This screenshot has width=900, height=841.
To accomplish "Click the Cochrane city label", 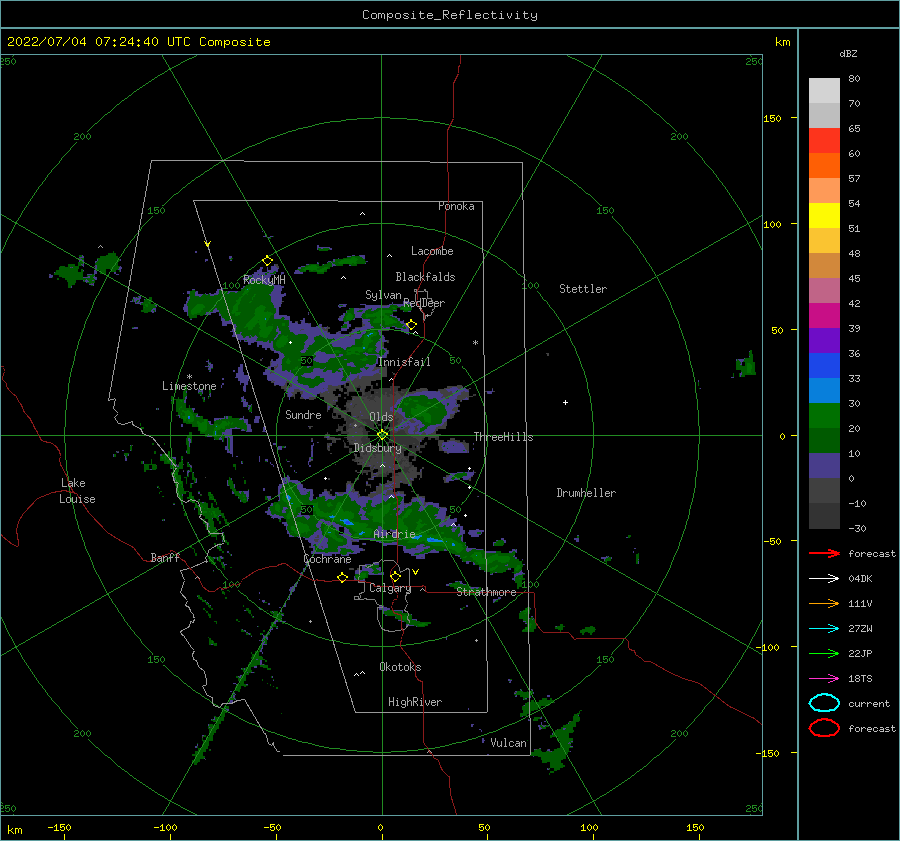I will [x=327, y=559].
